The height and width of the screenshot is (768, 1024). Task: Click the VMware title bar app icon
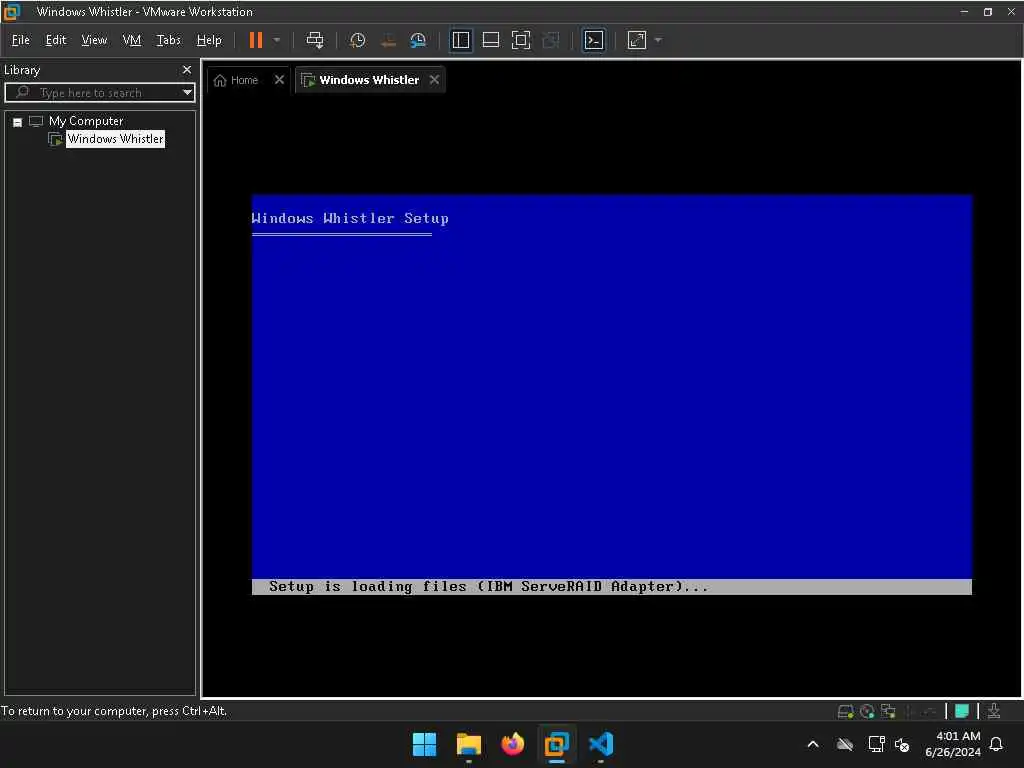(x=11, y=11)
